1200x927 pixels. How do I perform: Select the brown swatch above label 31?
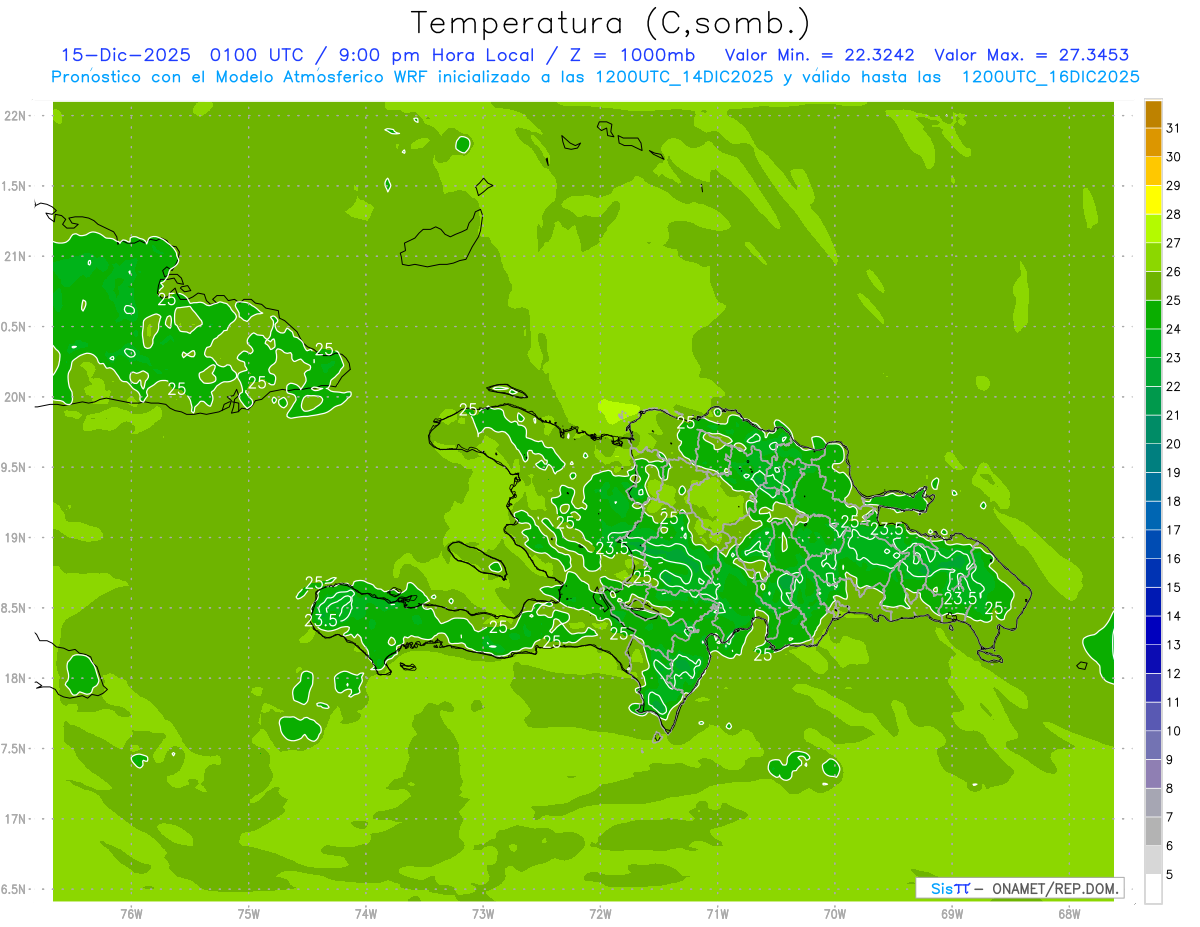(1153, 114)
